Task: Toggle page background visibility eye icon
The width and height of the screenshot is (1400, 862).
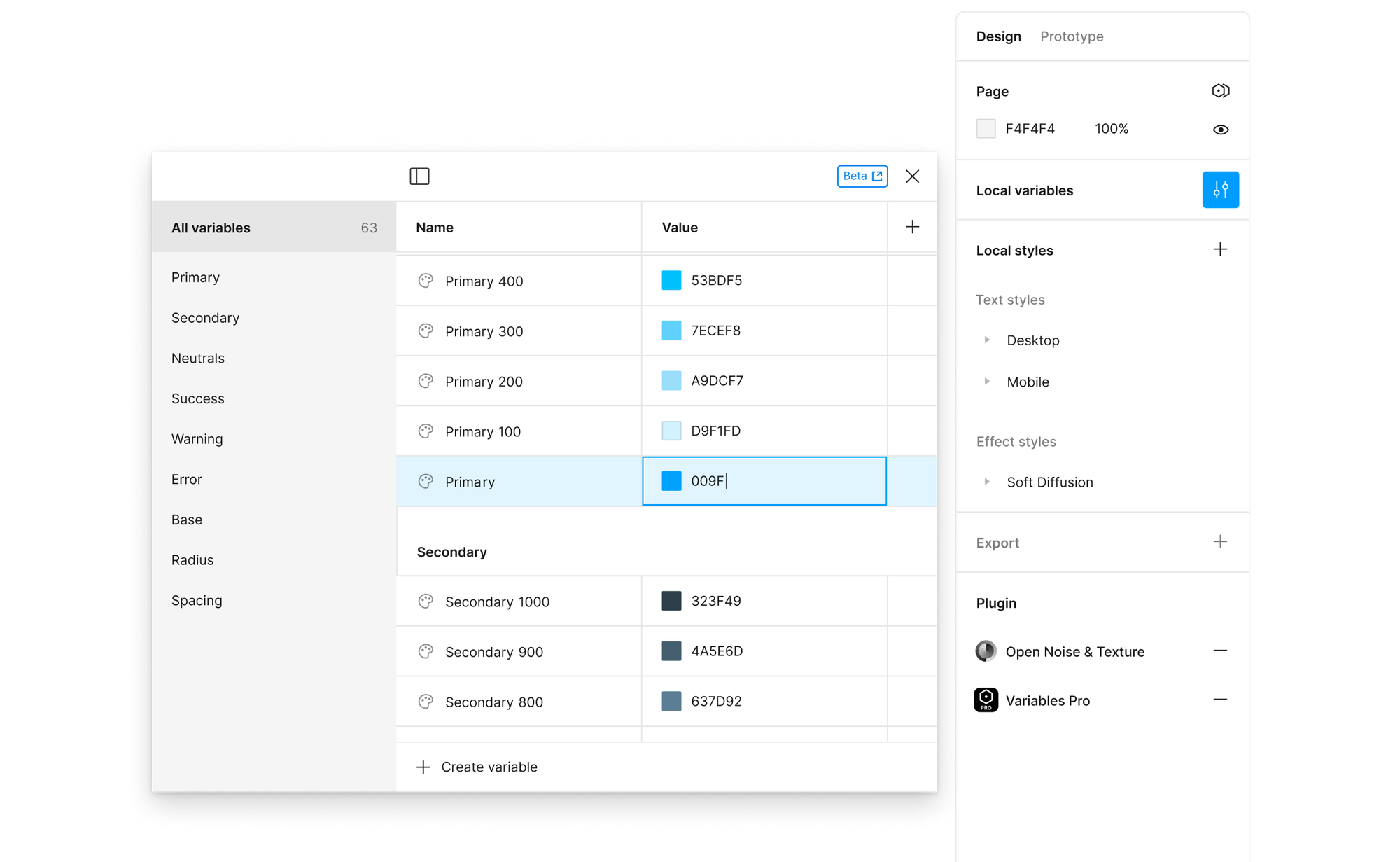Action: point(1220,130)
